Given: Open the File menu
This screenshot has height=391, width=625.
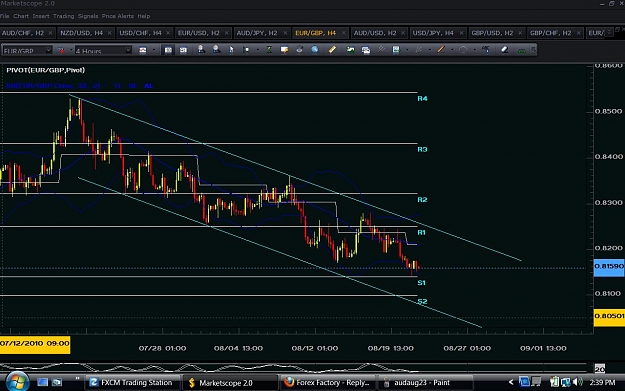Looking at the screenshot, I should 4,16.
